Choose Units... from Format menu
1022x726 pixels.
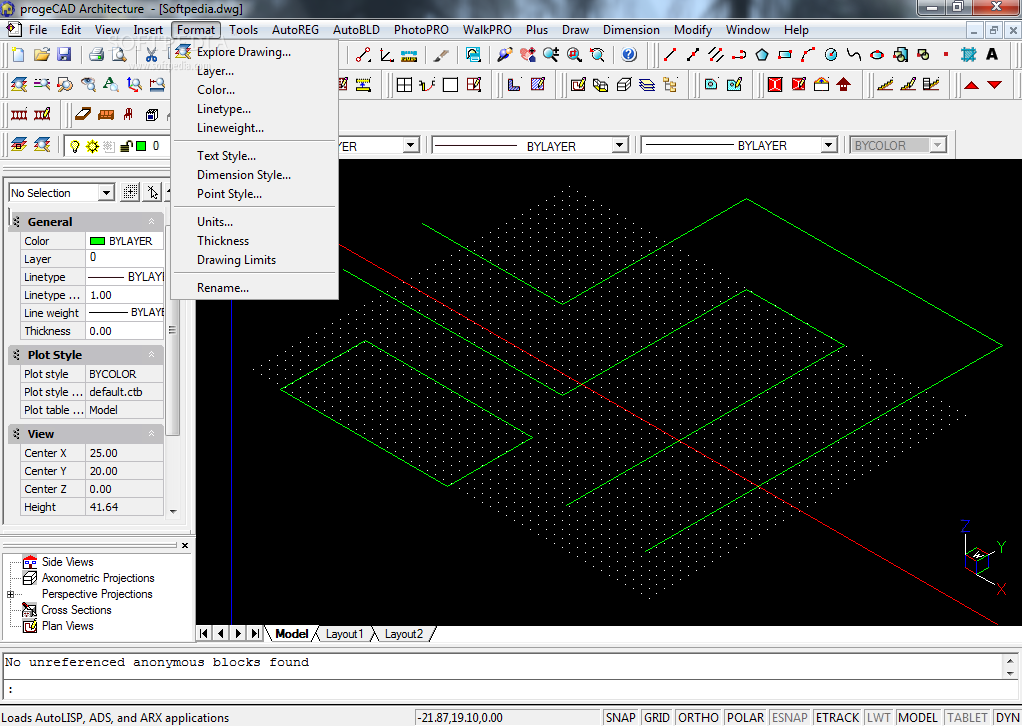pos(214,222)
